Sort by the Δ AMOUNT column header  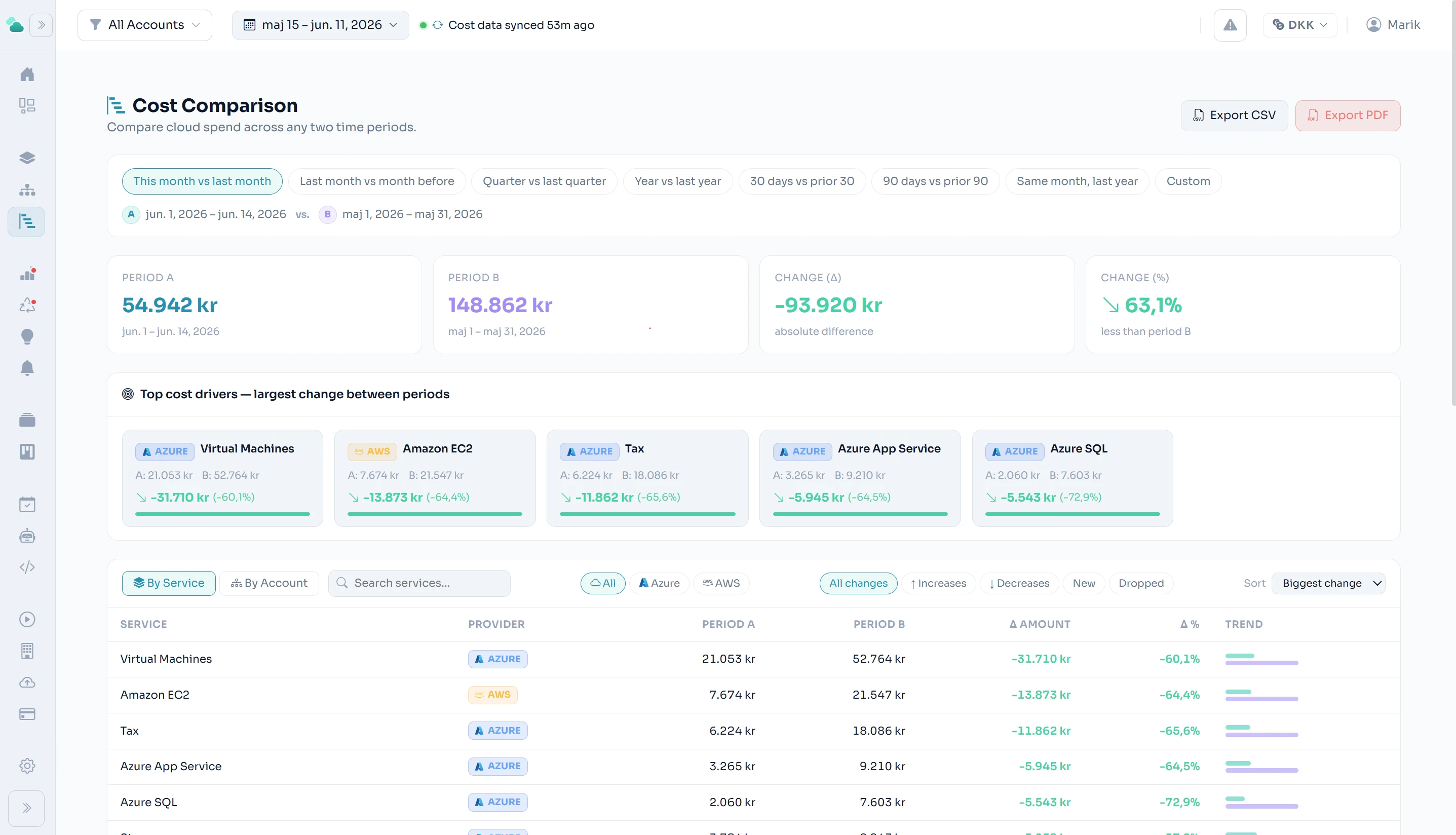(1039, 624)
